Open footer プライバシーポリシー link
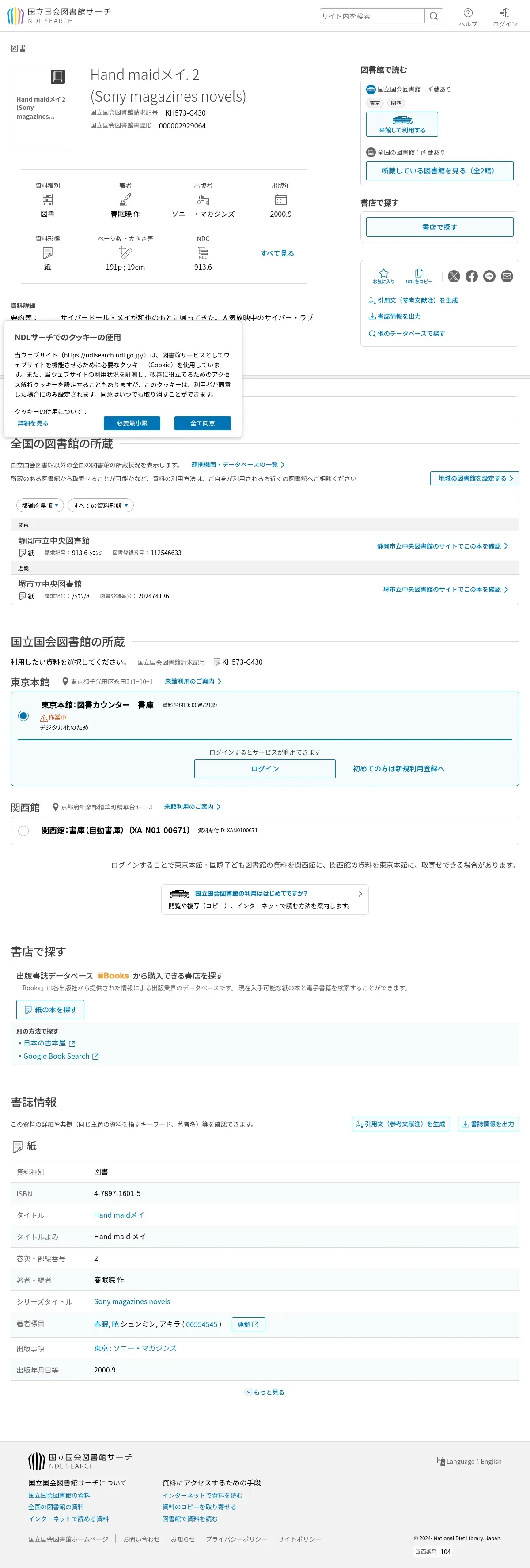Viewport: 530px width, 1568px height. [236, 1539]
